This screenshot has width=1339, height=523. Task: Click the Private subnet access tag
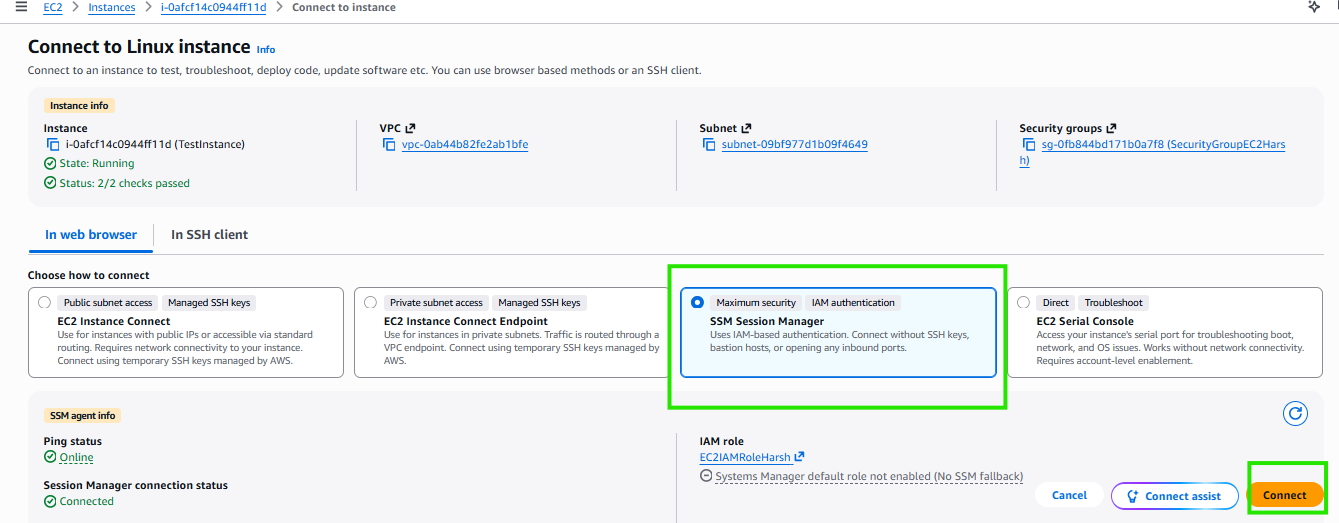pyautogui.click(x=436, y=302)
